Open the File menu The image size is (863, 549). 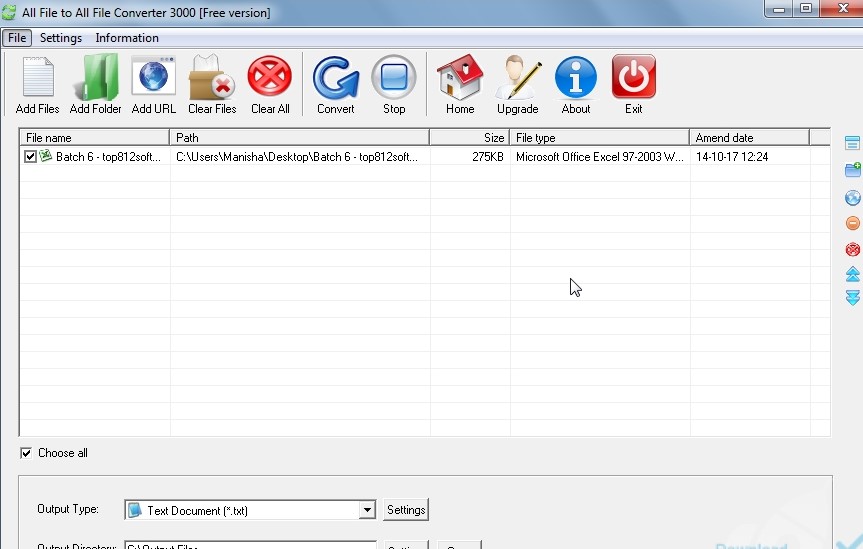point(17,38)
